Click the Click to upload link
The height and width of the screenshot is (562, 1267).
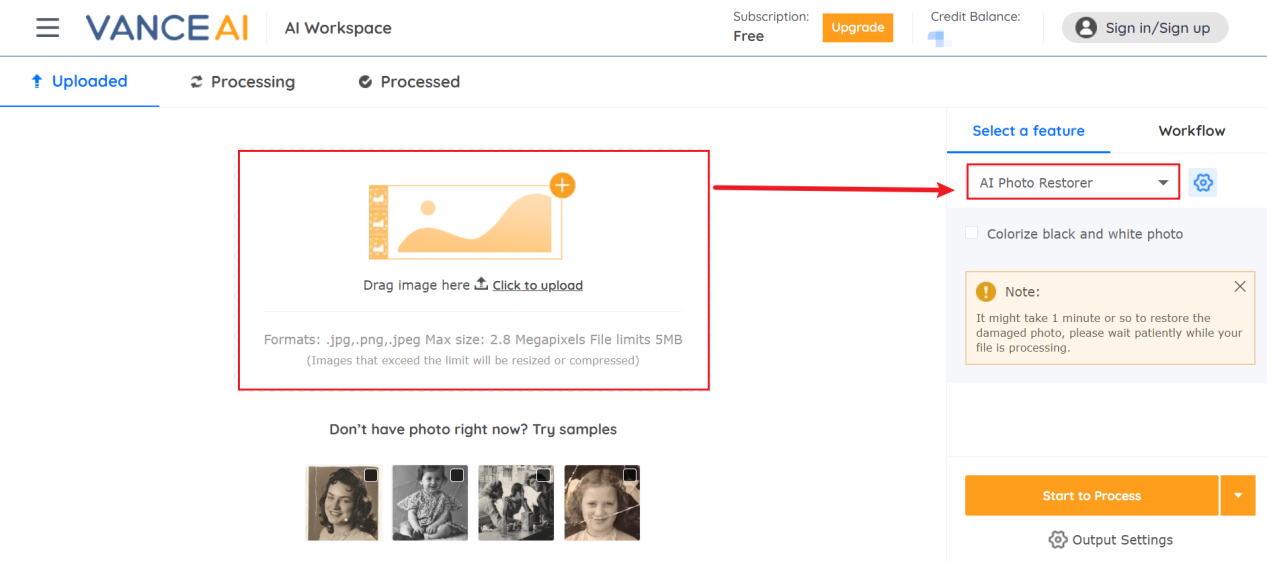537,285
